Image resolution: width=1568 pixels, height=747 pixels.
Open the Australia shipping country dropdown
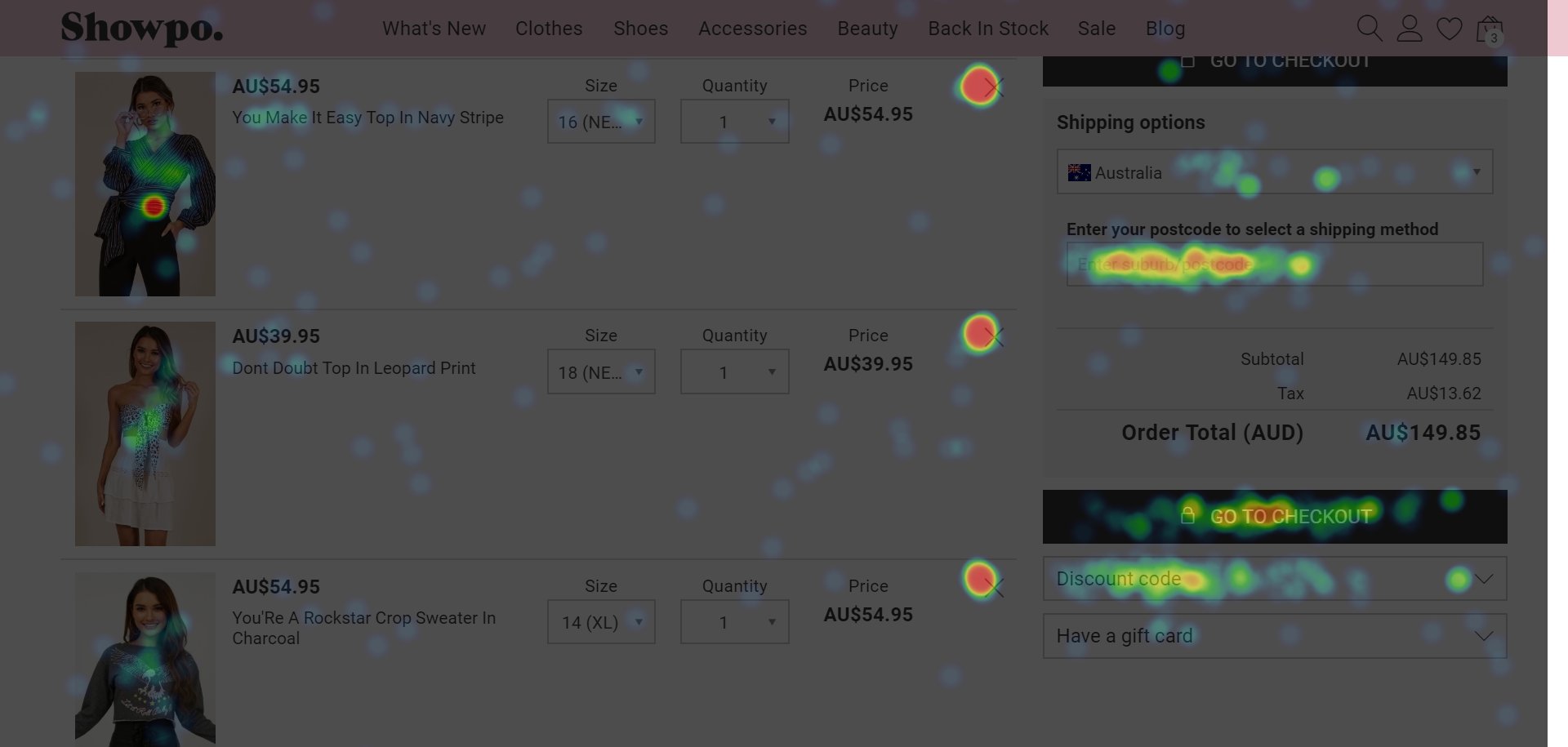pyautogui.click(x=1274, y=172)
